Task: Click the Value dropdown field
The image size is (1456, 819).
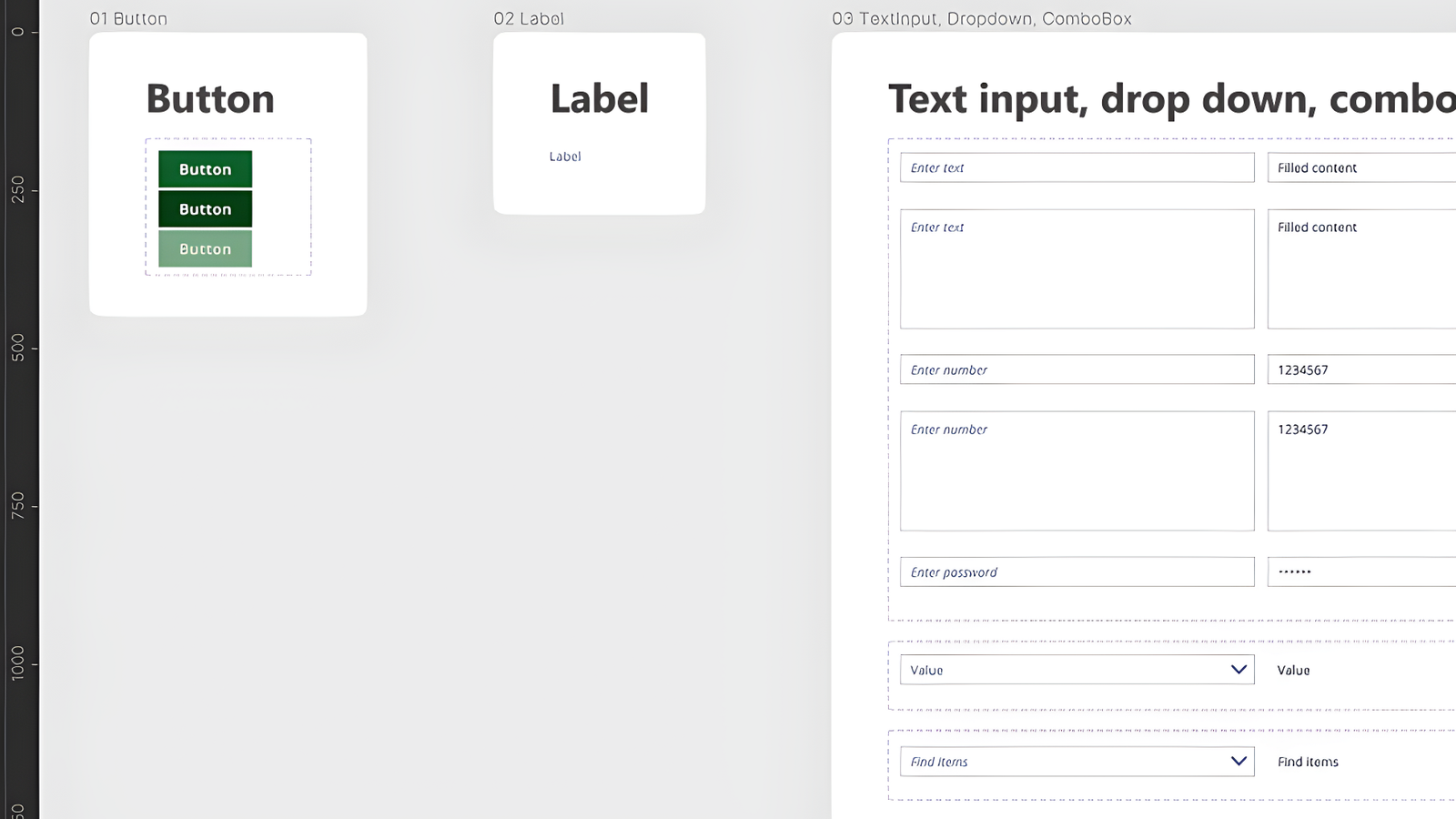Action: 1077,670
